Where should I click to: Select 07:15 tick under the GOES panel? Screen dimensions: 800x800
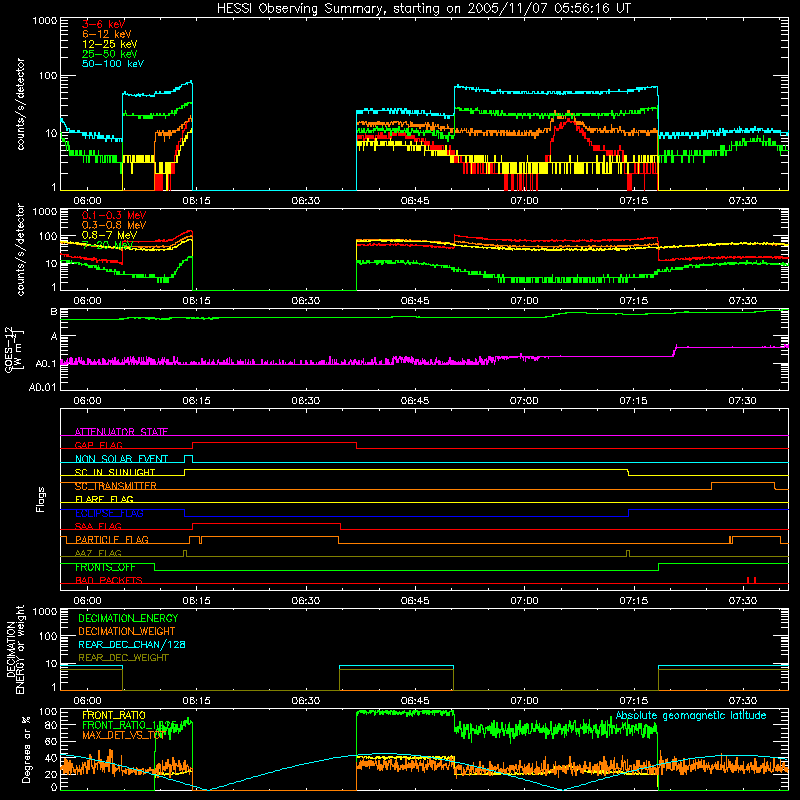[x=634, y=401]
